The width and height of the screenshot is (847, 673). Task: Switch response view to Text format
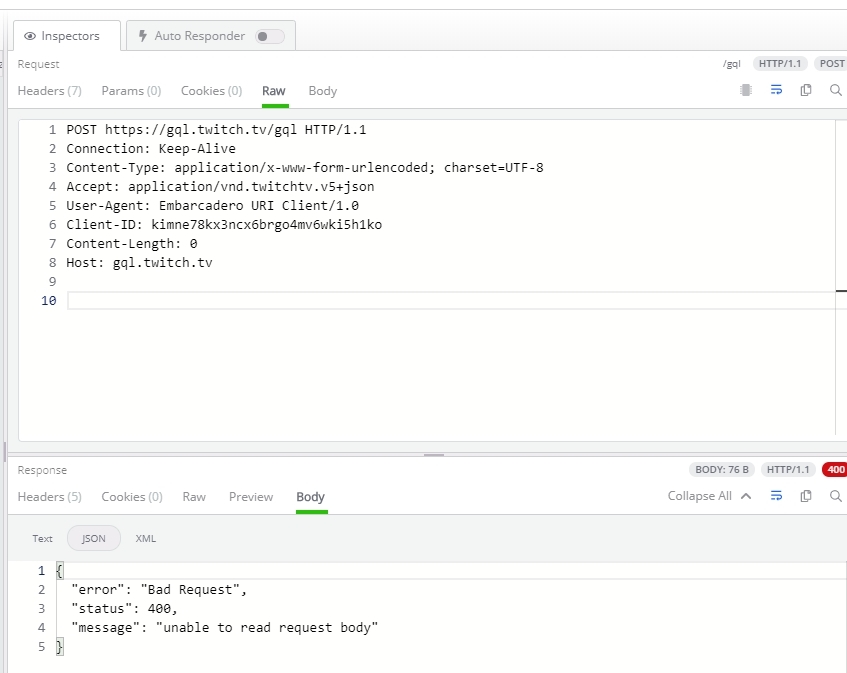pyautogui.click(x=42, y=539)
